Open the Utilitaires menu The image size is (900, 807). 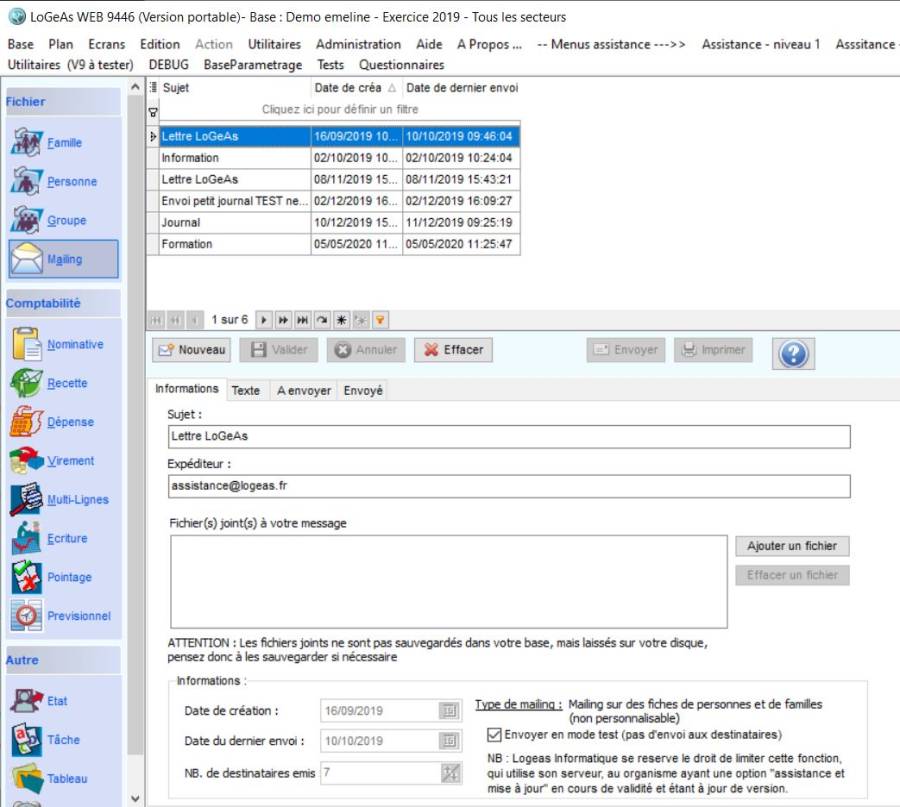click(274, 44)
